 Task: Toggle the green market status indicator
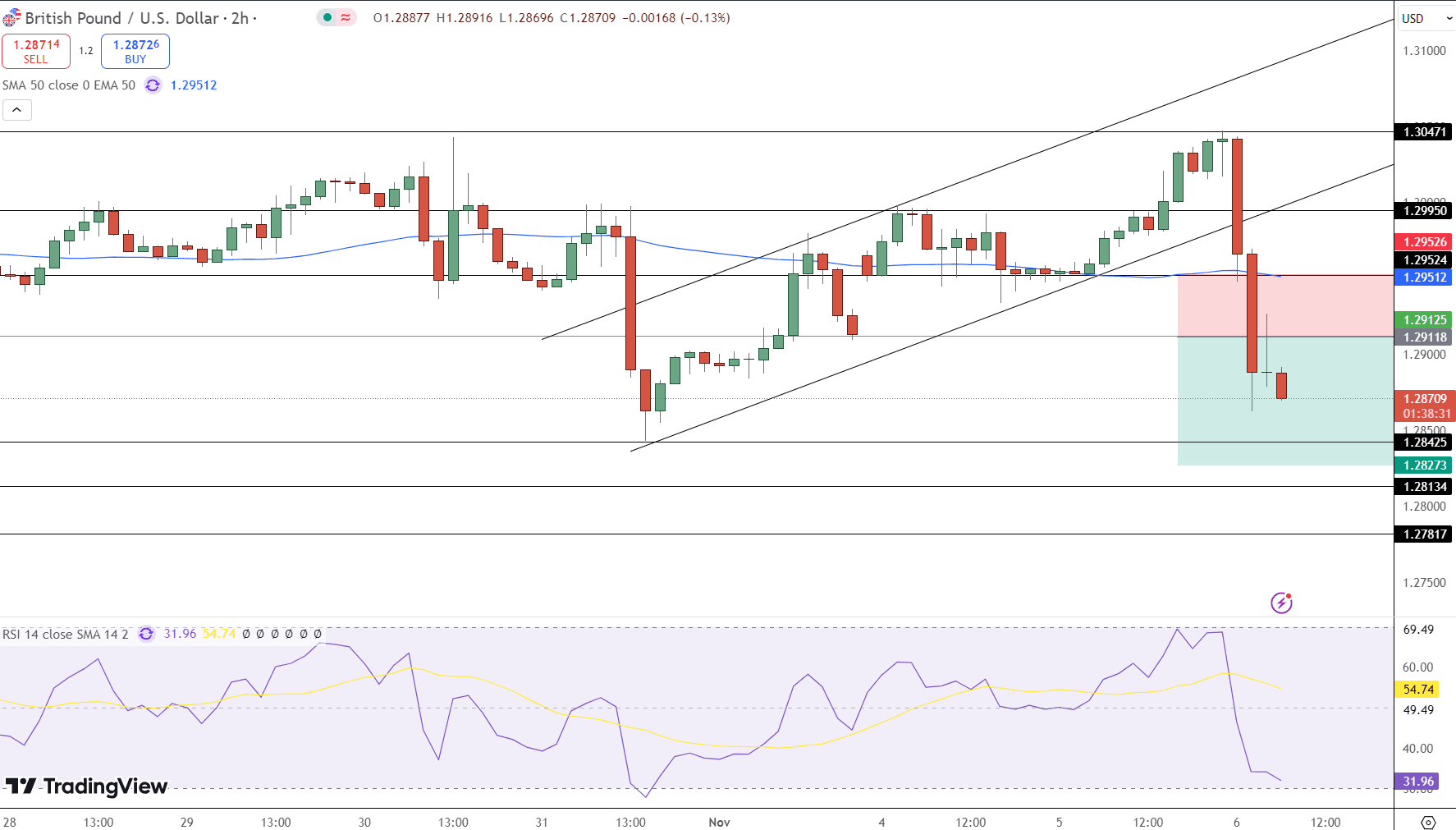pos(327,17)
